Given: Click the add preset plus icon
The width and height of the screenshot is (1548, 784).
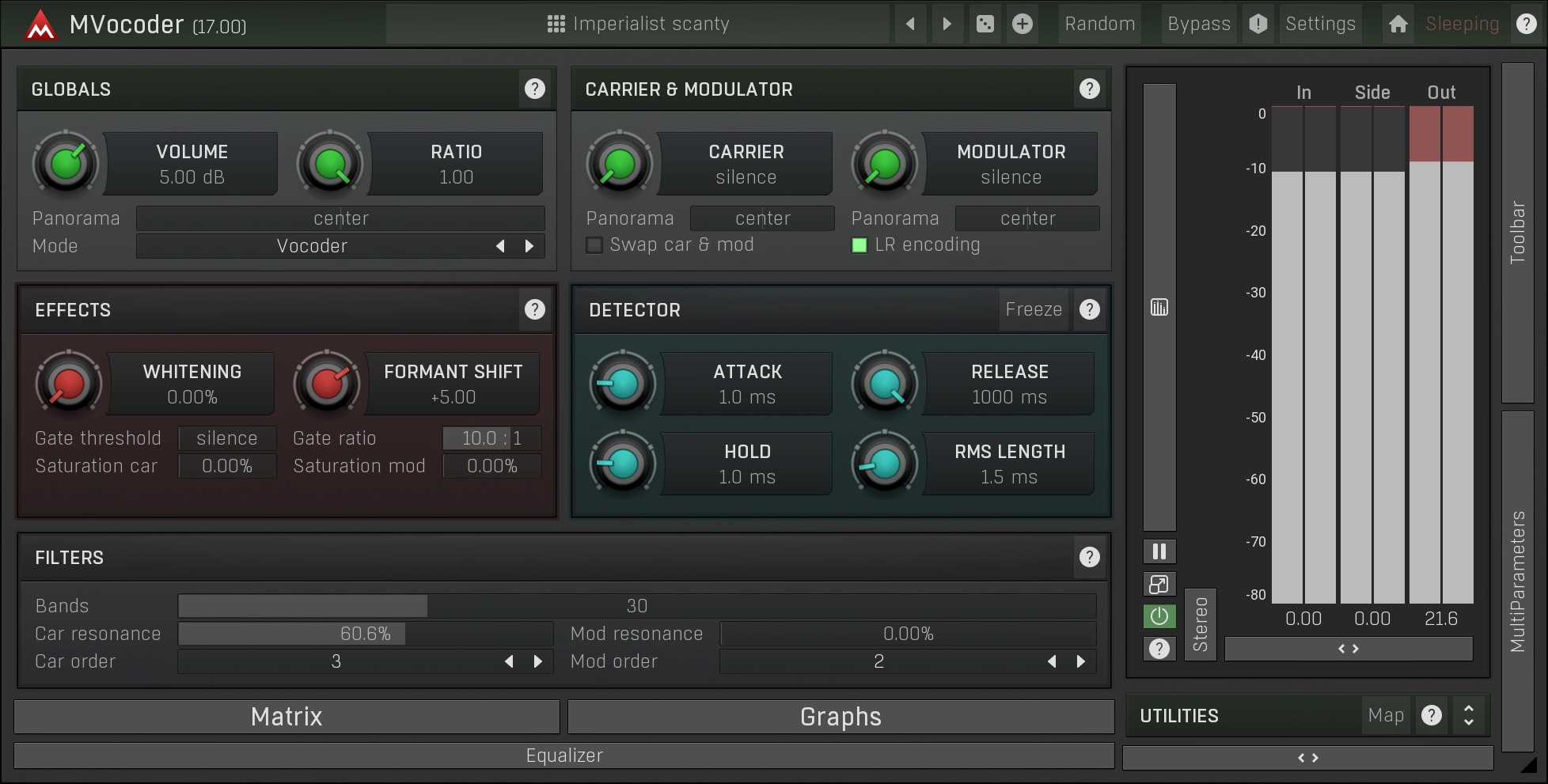Looking at the screenshot, I should click(x=1023, y=24).
